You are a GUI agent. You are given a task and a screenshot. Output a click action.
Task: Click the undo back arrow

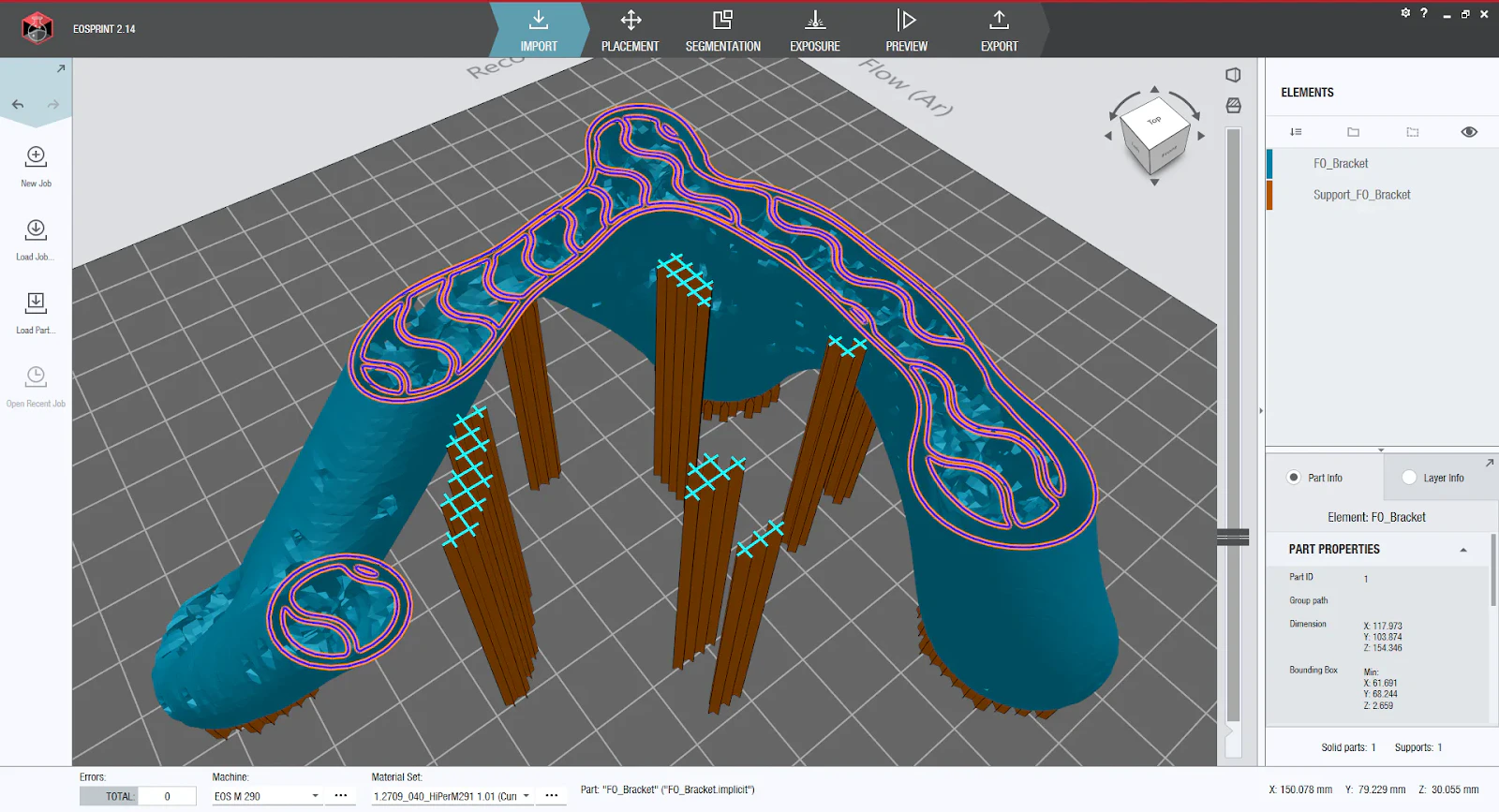(x=18, y=105)
